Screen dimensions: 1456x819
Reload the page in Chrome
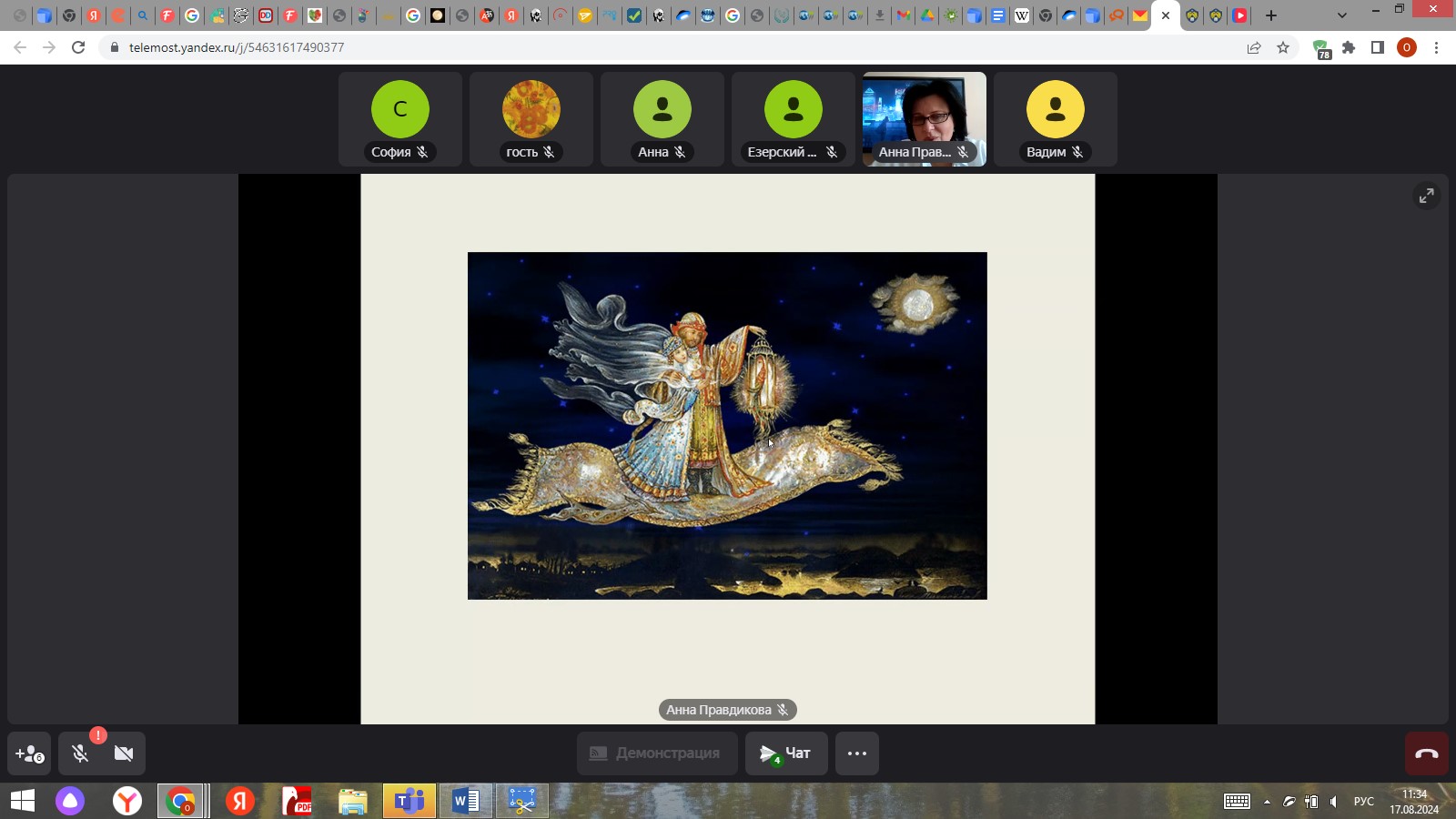pyautogui.click(x=78, y=47)
